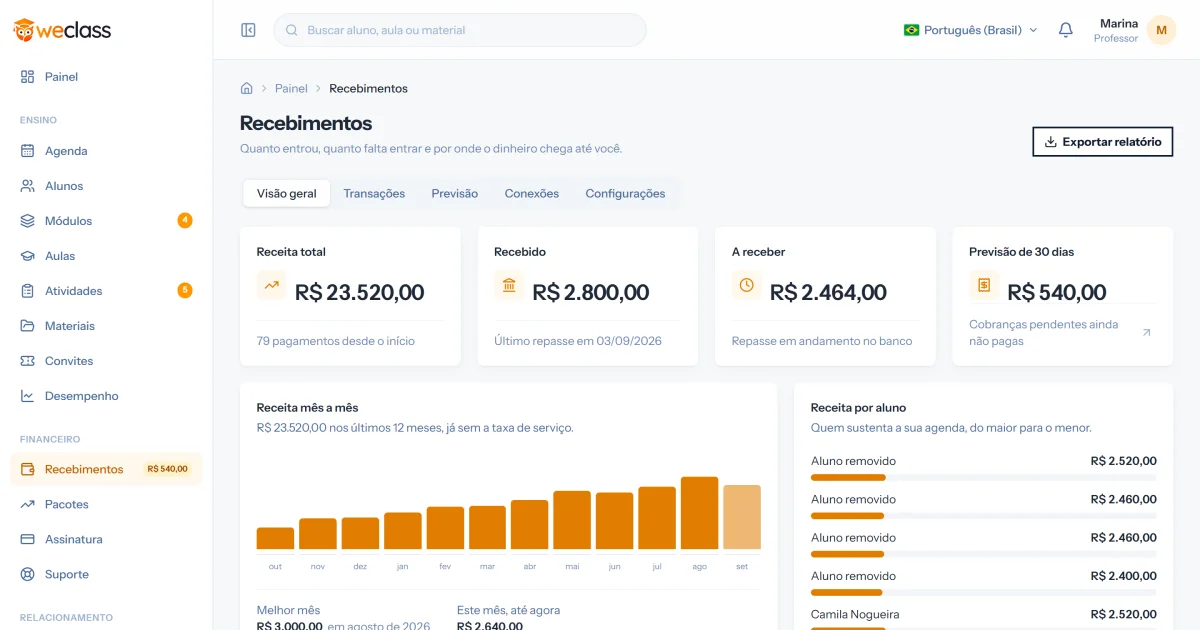The width and height of the screenshot is (1200, 630).
Task: Click the Materiais folder icon
Action: pyautogui.click(x=28, y=326)
